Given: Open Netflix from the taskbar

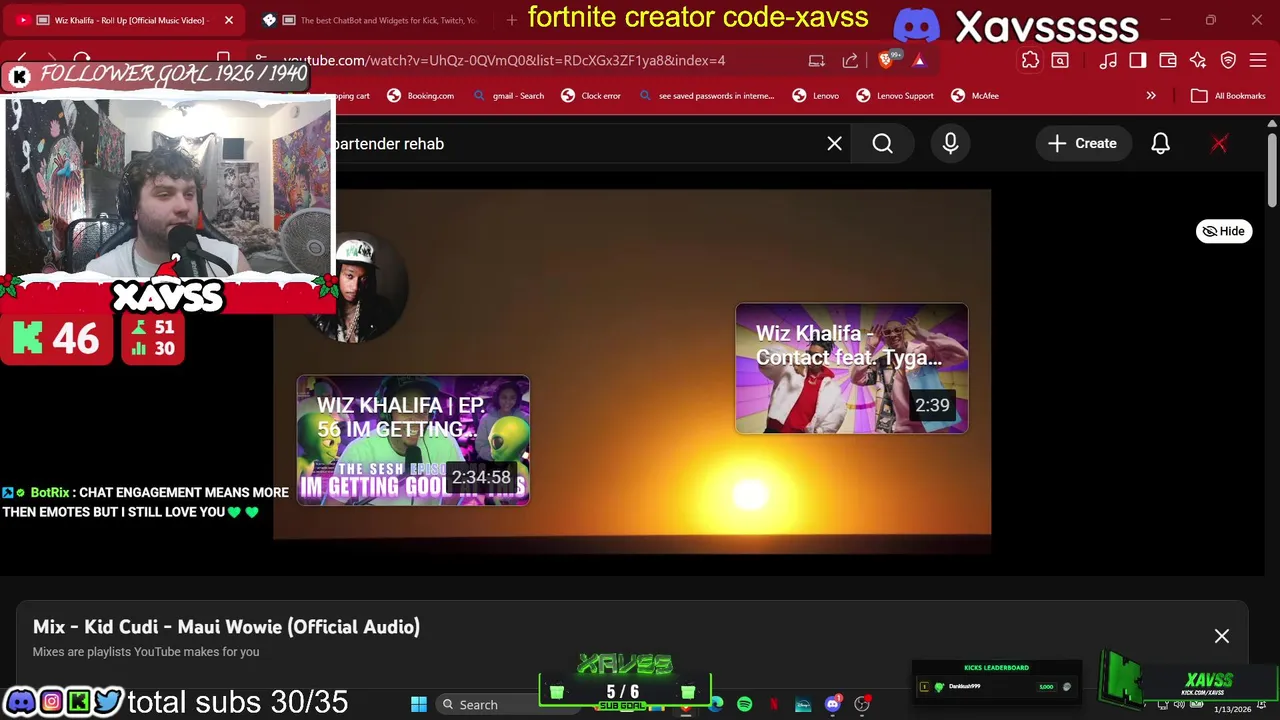Looking at the screenshot, I should click(773, 704).
